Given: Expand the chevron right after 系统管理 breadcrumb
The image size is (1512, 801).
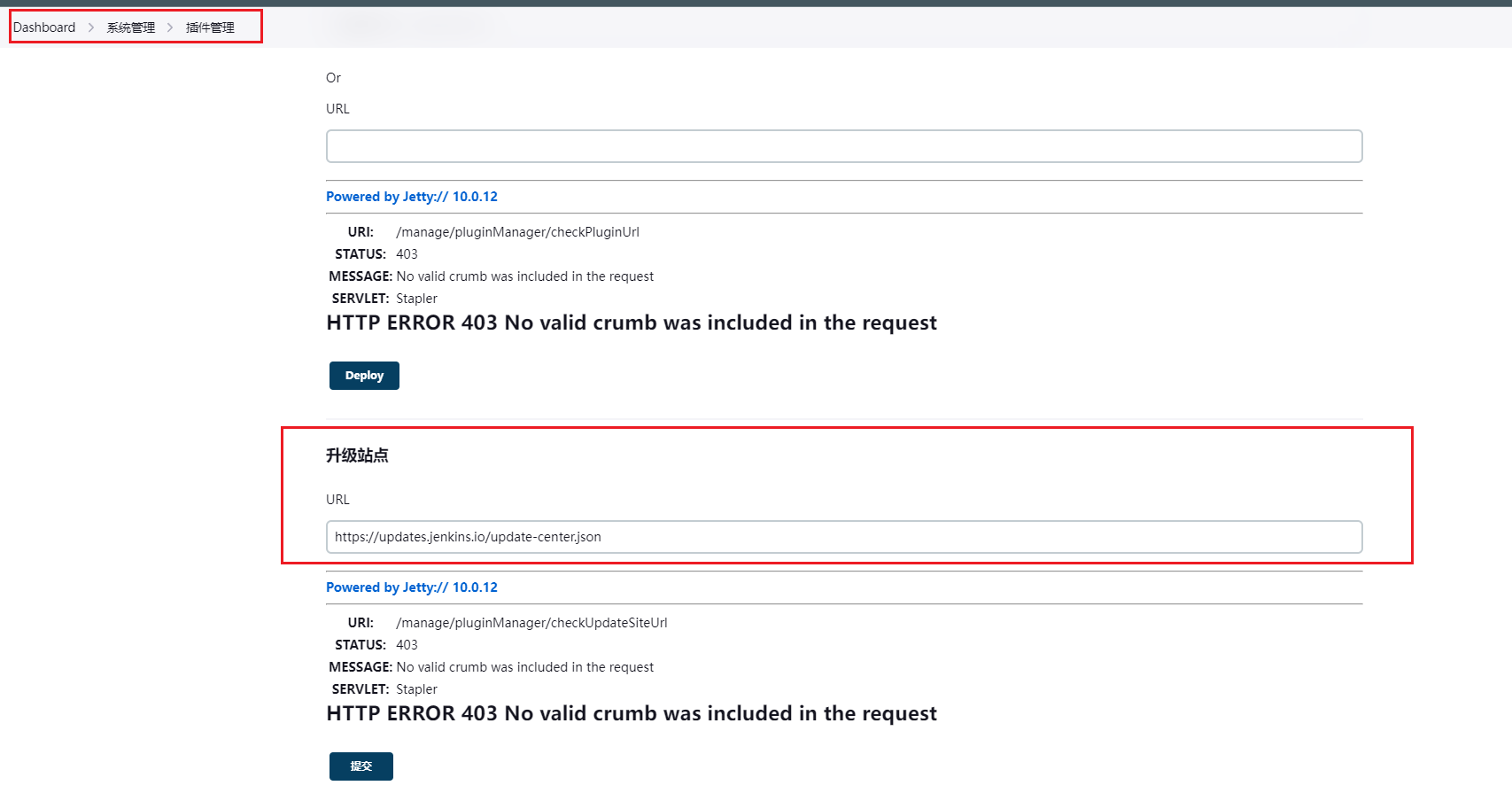Looking at the screenshot, I should click(x=170, y=27).
